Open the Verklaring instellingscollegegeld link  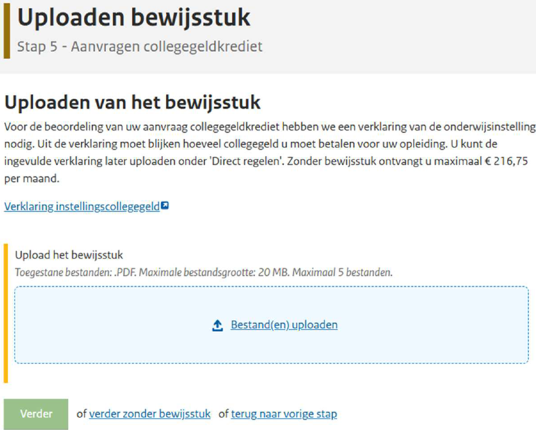[82, 206]
